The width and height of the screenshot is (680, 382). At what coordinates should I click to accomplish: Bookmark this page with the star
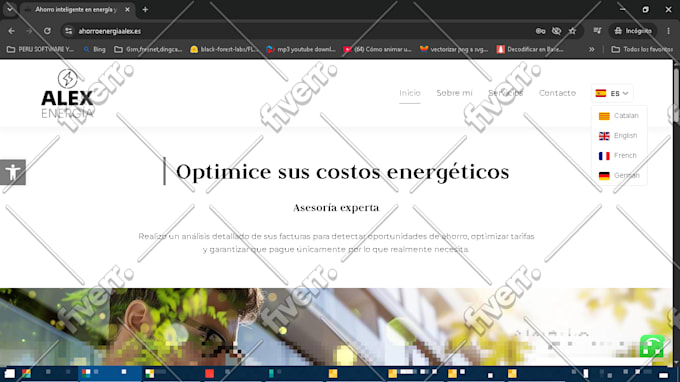click(572, 31)
